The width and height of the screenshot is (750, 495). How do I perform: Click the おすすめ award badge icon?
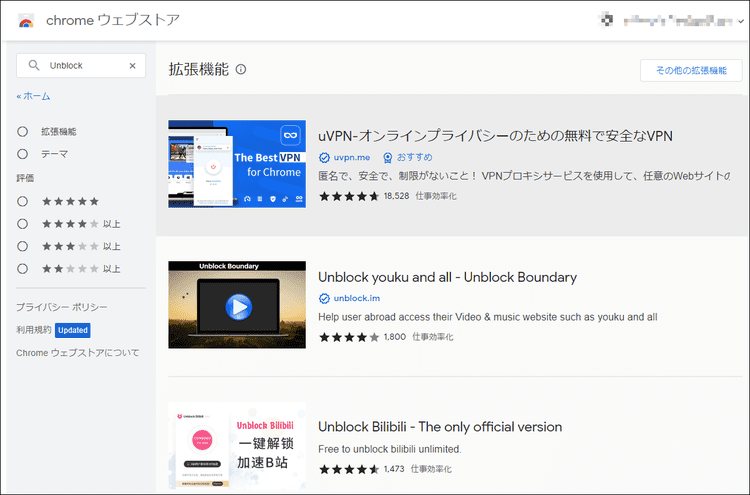point(387,157)
